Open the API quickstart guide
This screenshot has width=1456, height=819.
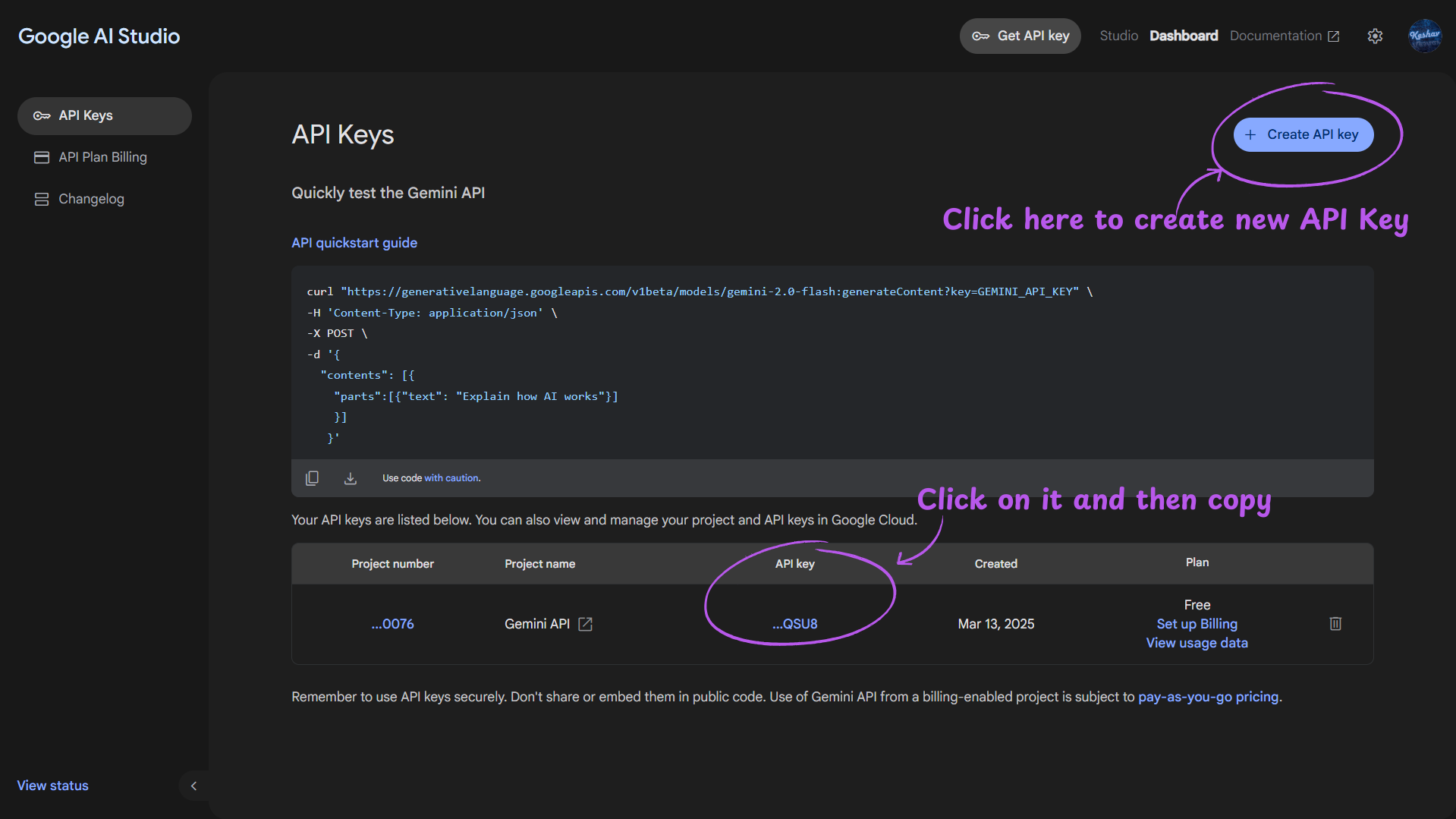[354, 243]
